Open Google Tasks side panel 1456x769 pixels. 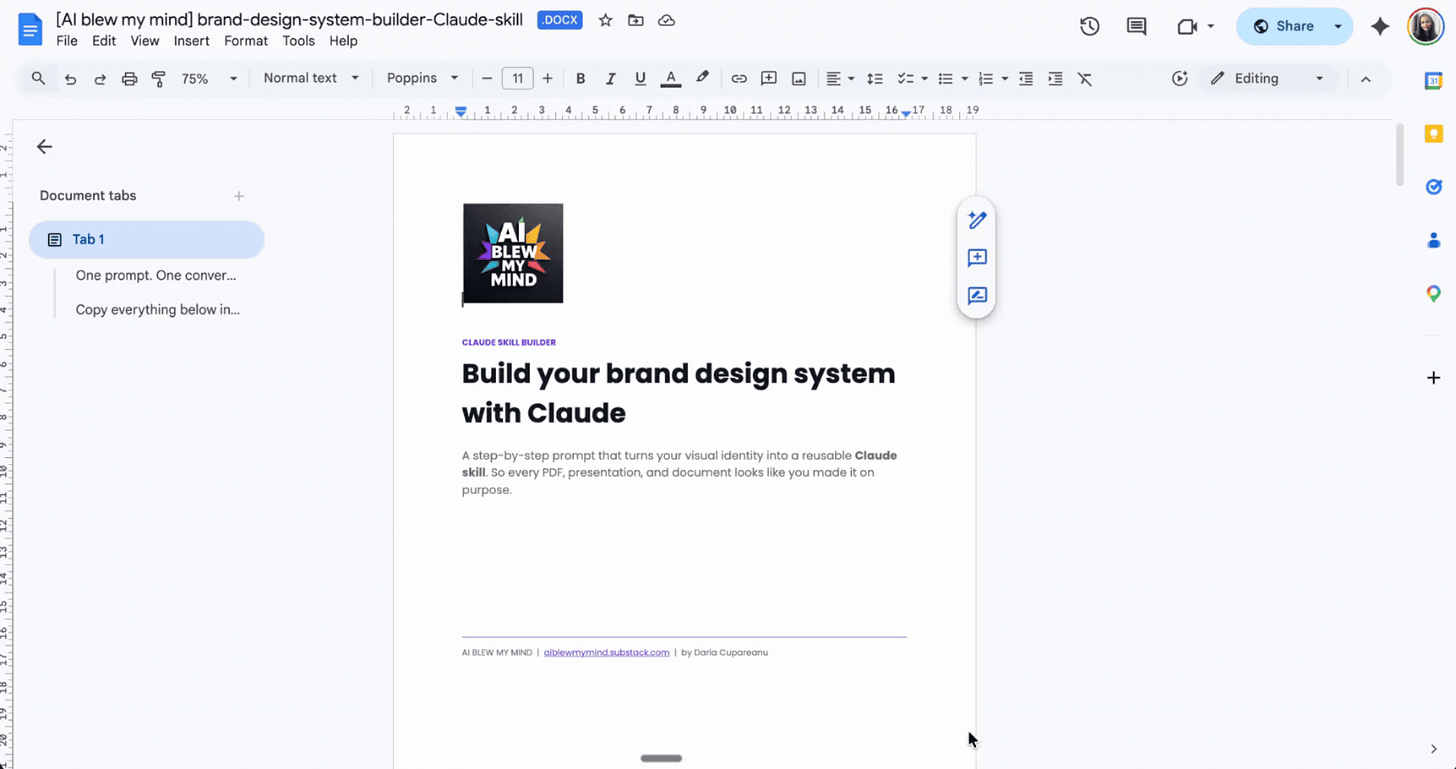coord(1433,187)
